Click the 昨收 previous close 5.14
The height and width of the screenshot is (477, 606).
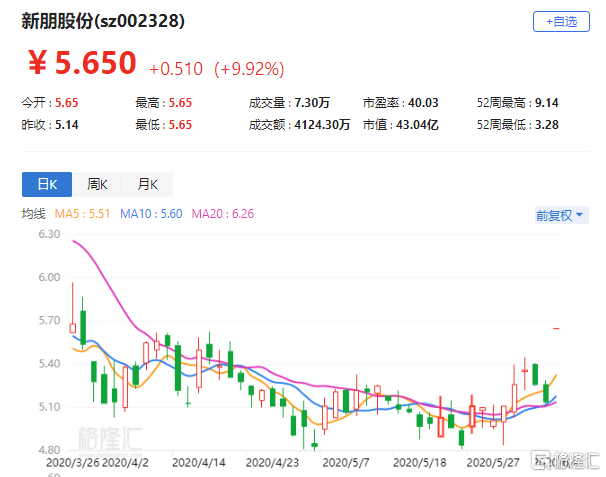click(66, 125)
